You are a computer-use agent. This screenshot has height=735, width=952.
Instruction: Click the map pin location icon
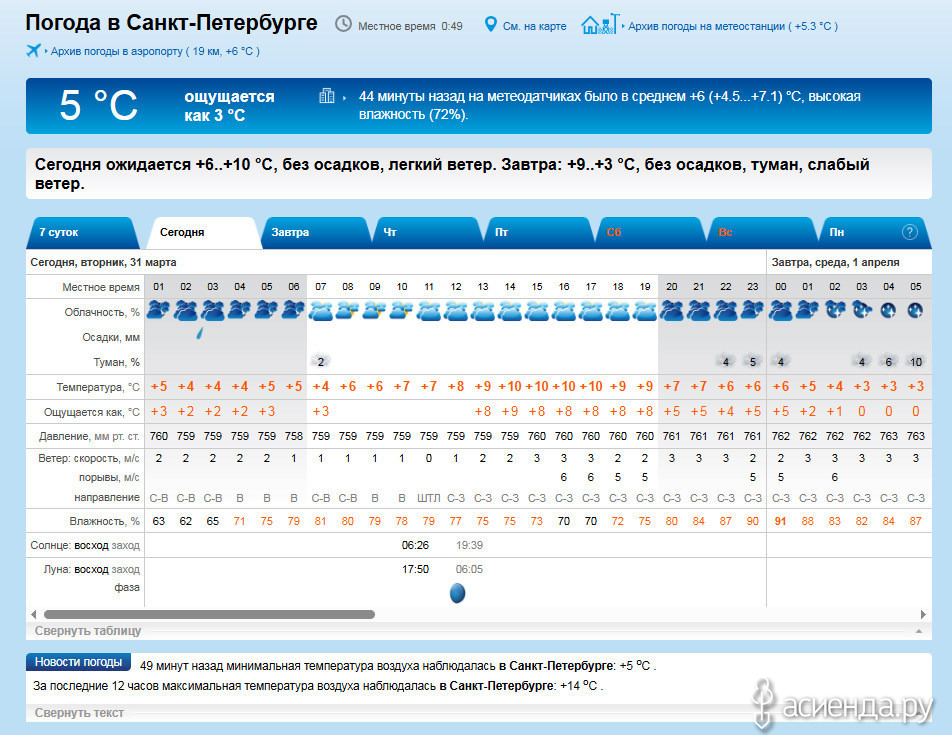490,24
